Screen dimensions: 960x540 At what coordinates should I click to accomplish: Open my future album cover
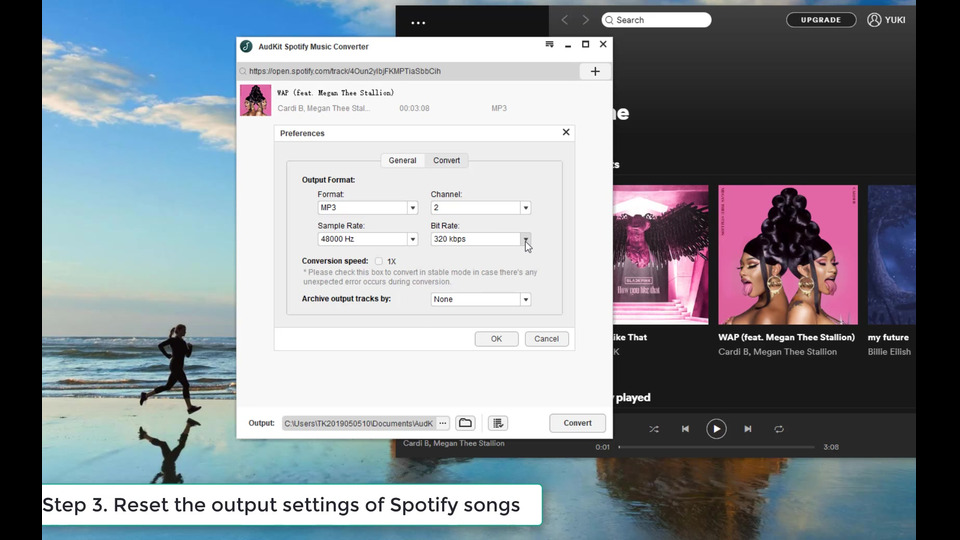(x=891, y=255)
